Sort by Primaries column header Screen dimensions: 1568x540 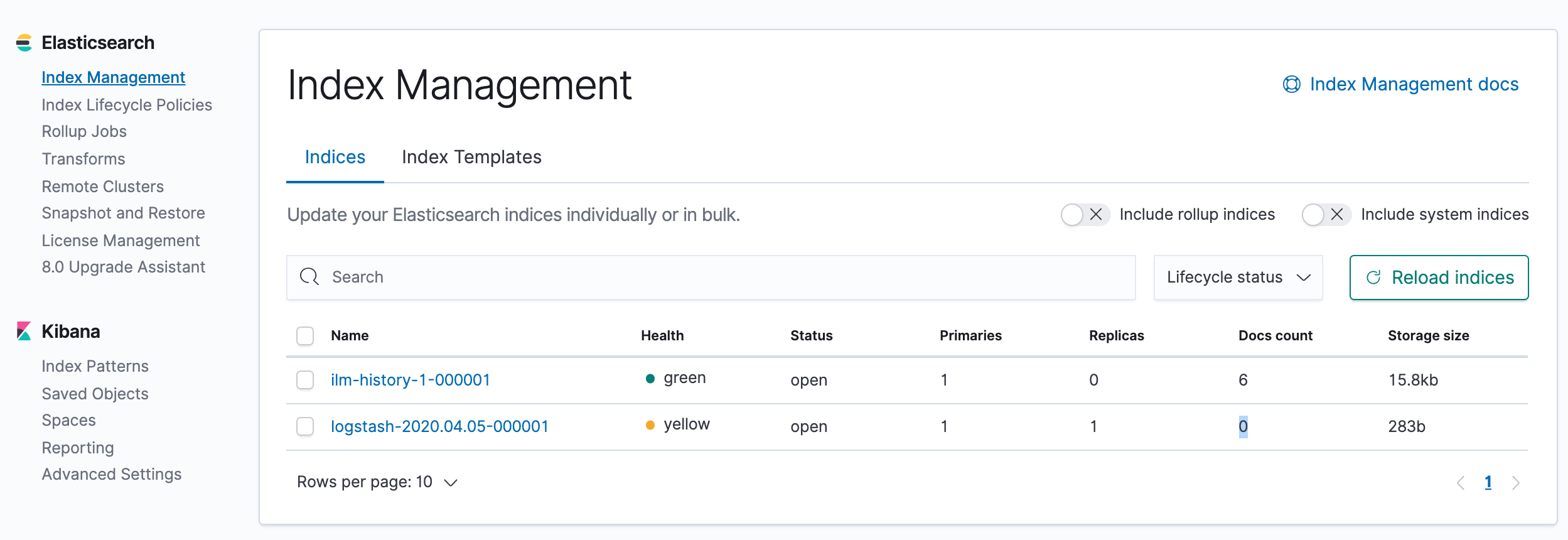click(x=970, y=335)
